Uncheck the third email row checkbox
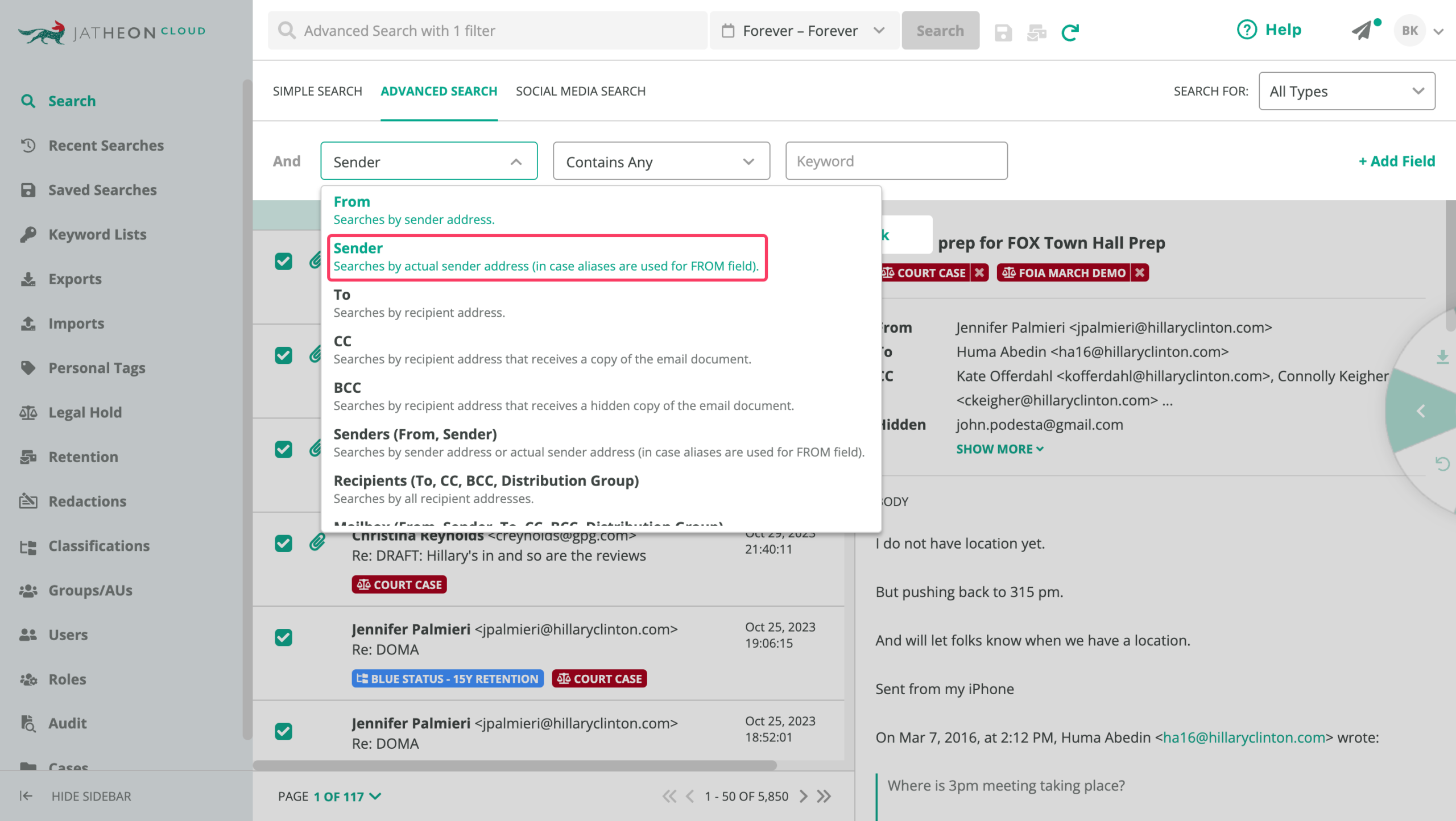 tap(283, 449)
